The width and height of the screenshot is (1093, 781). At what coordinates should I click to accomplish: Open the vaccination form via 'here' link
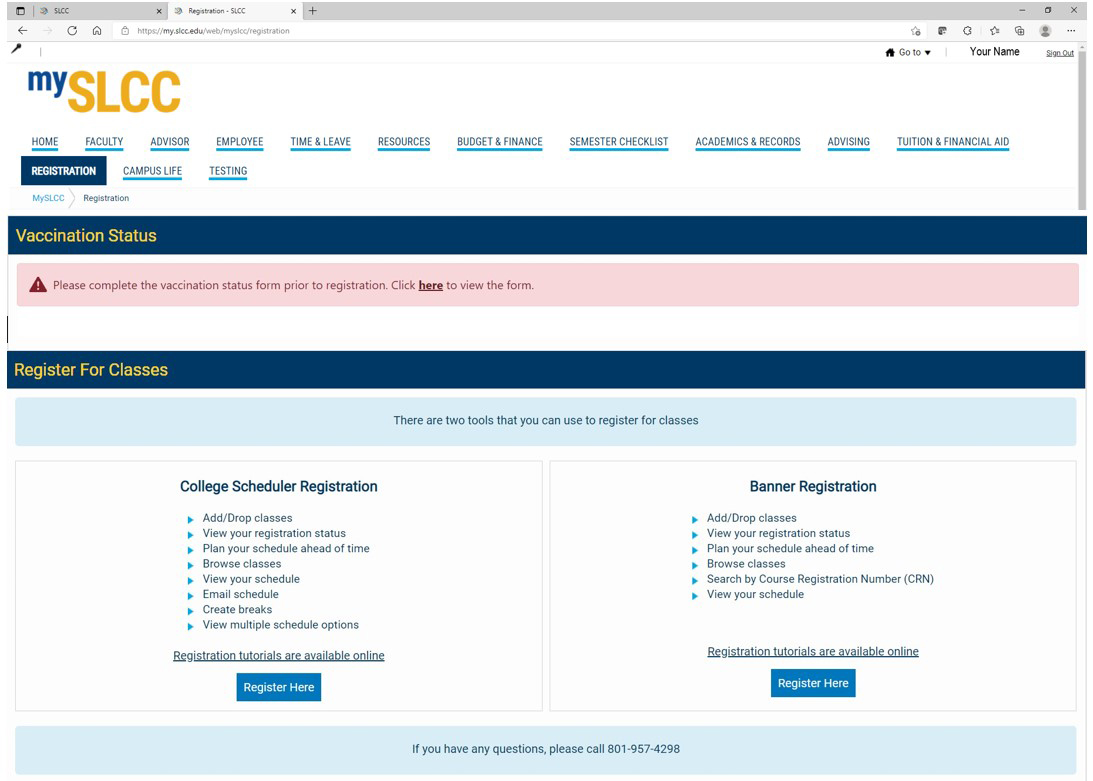430,285
